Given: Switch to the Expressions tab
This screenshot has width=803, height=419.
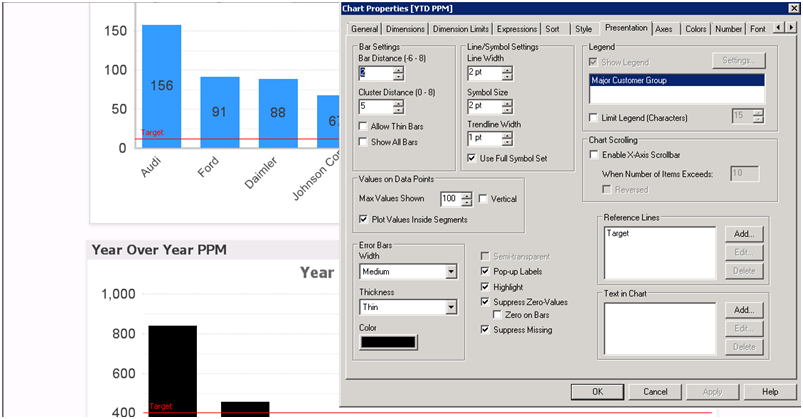Looking at the screenshot, I should (x=517, y=29).
